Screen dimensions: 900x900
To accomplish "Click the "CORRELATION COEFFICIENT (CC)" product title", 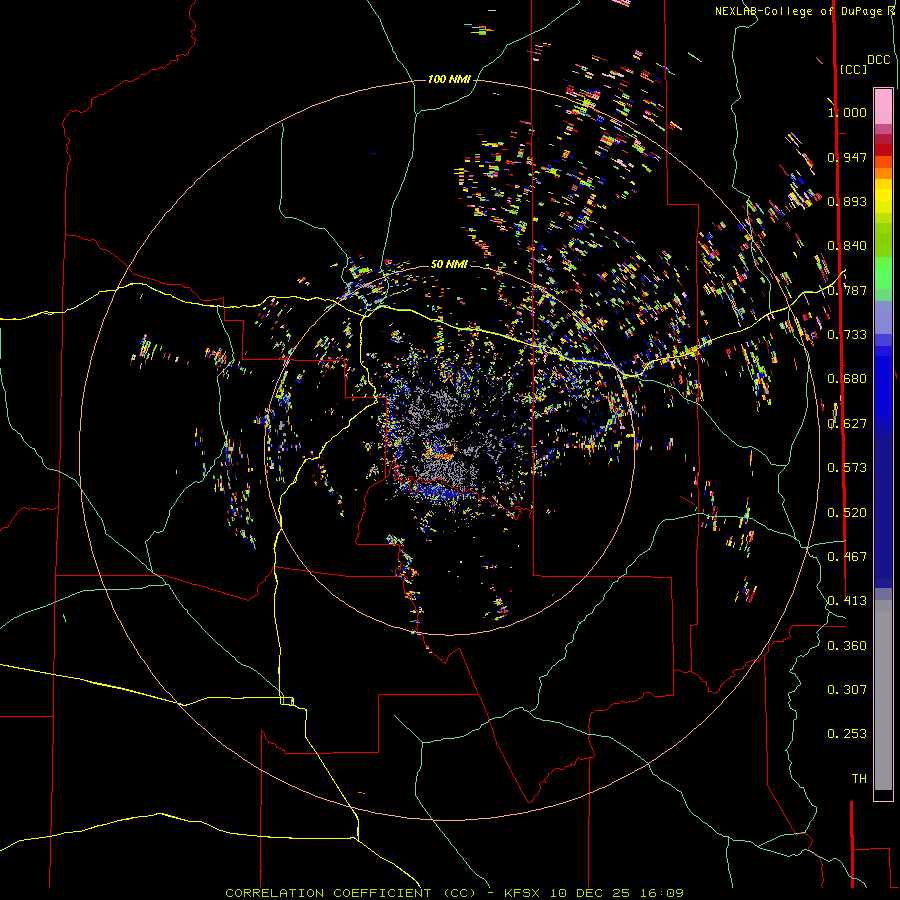I will (350, 893).
